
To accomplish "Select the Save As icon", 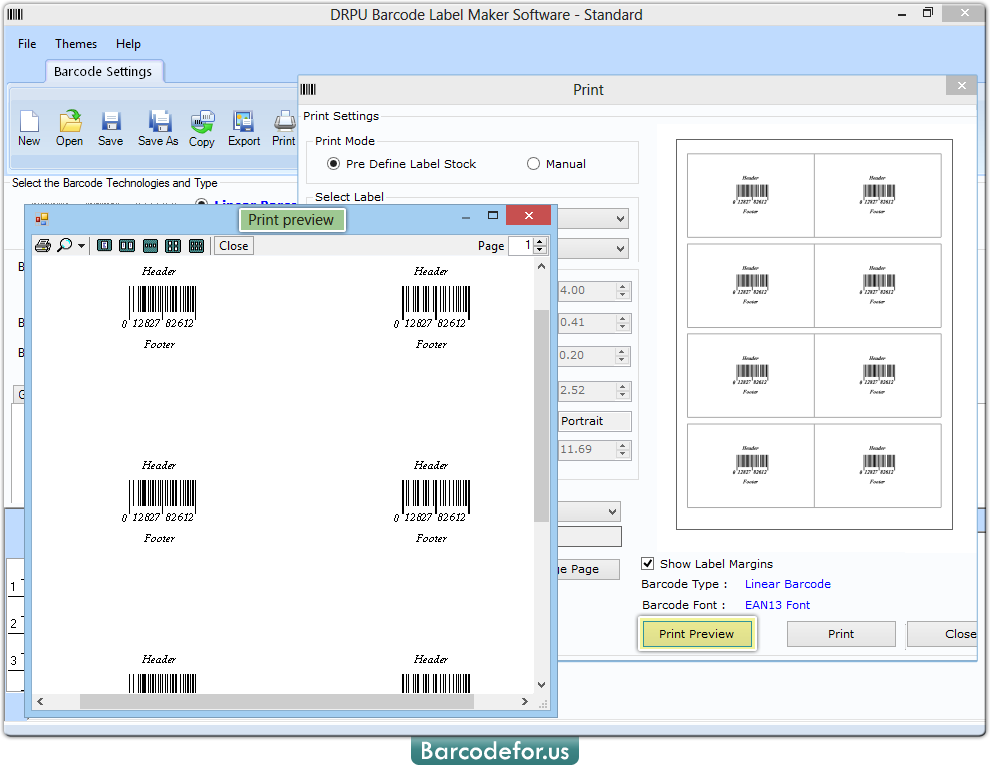I will point(157,128).
